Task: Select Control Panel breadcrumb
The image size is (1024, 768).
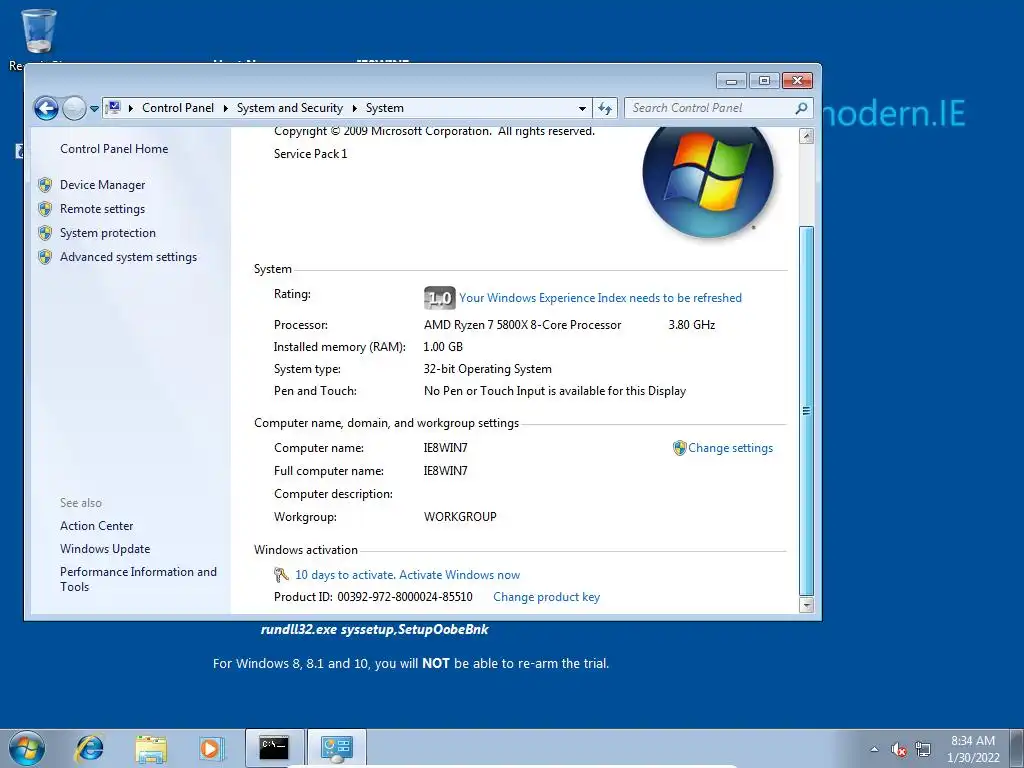Action: click(x=178, y=108)
